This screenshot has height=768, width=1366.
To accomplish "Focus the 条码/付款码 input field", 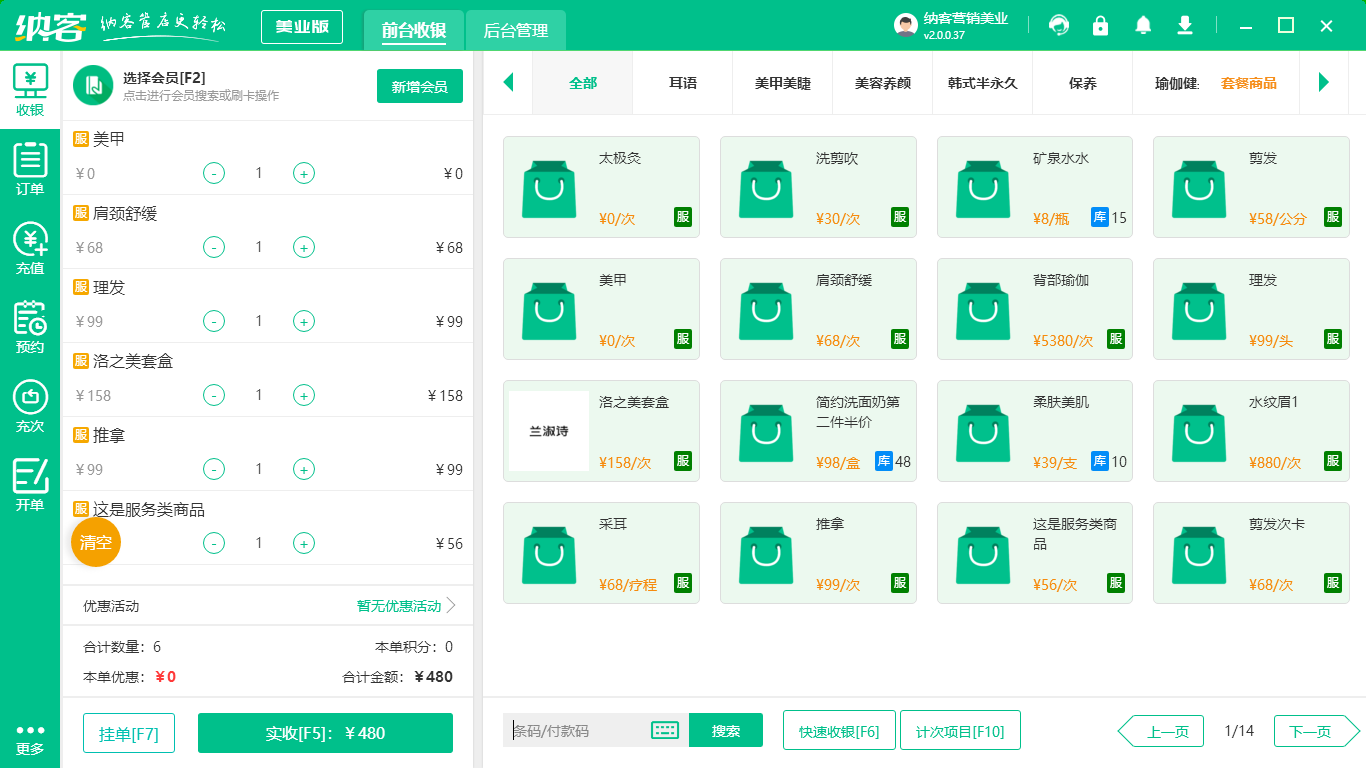I will (x=578, y=730).
